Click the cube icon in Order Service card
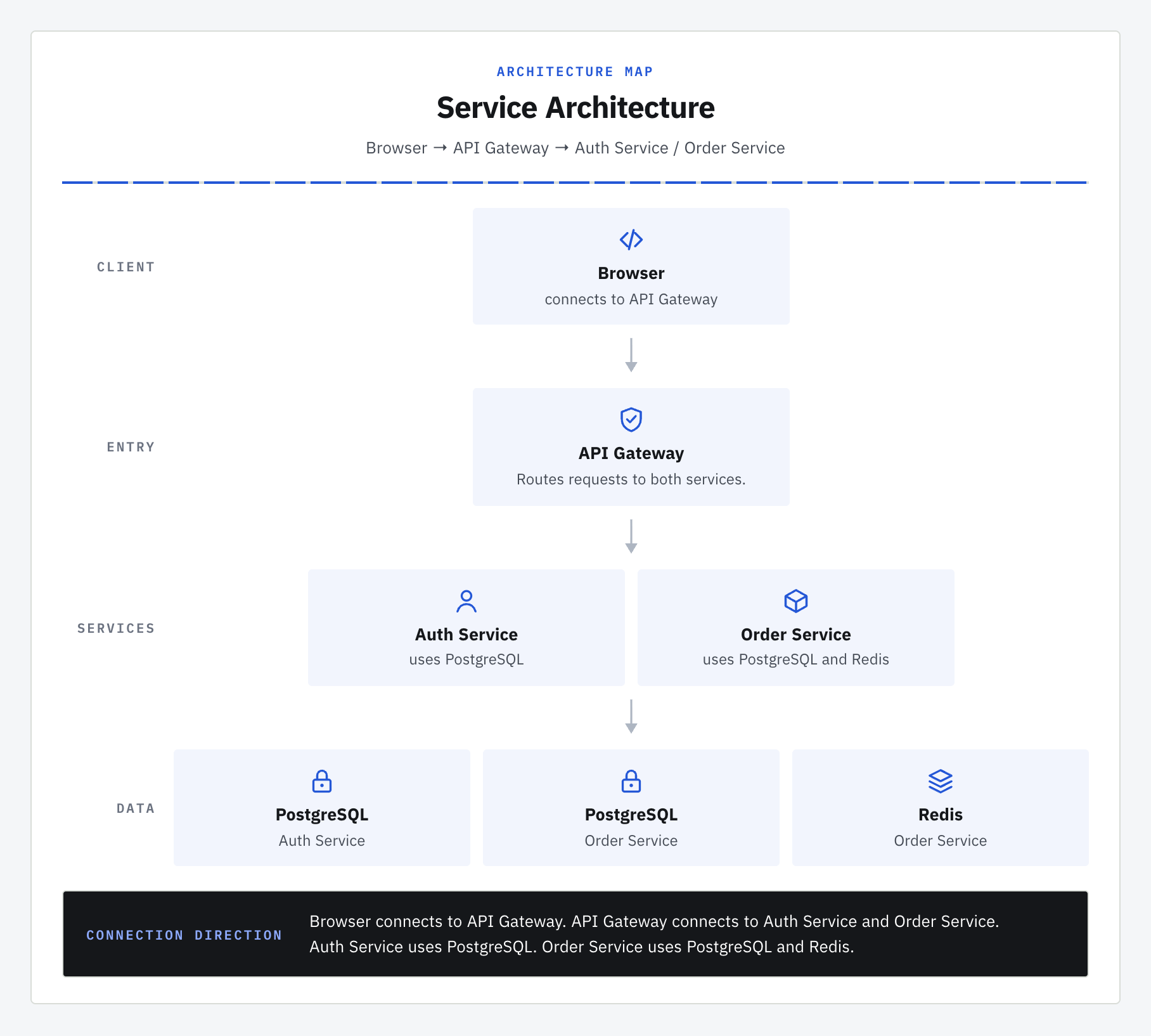The image size is (1151, 1036). pos(796,601)
